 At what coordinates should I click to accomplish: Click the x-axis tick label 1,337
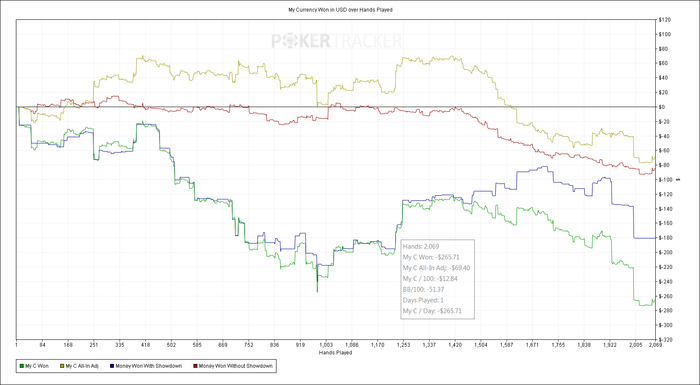click(x=429, y=345)
